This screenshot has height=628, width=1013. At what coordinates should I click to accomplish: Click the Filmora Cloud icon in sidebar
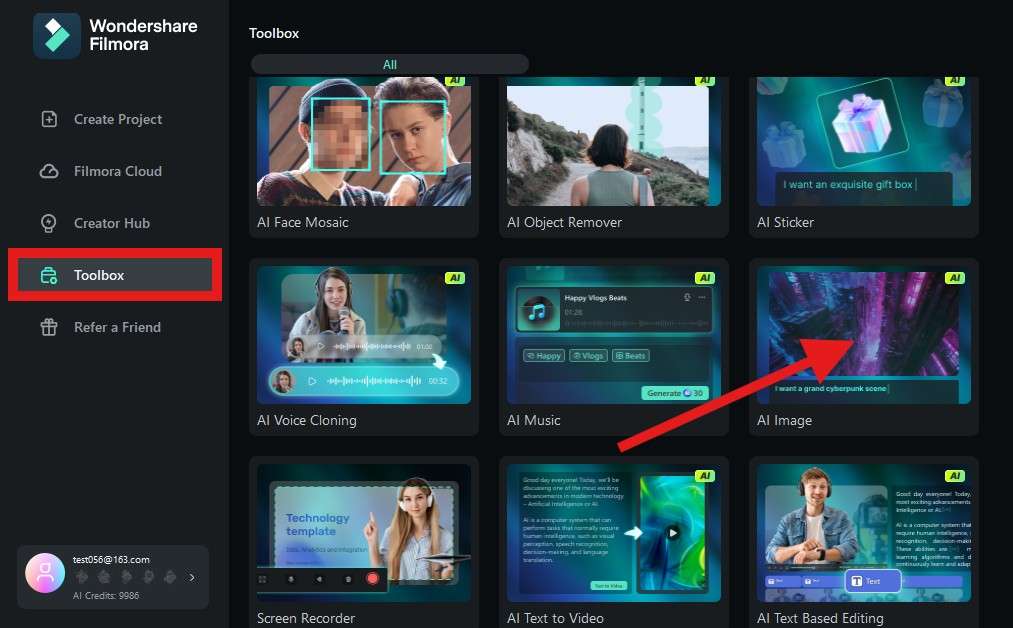point(49,171)
